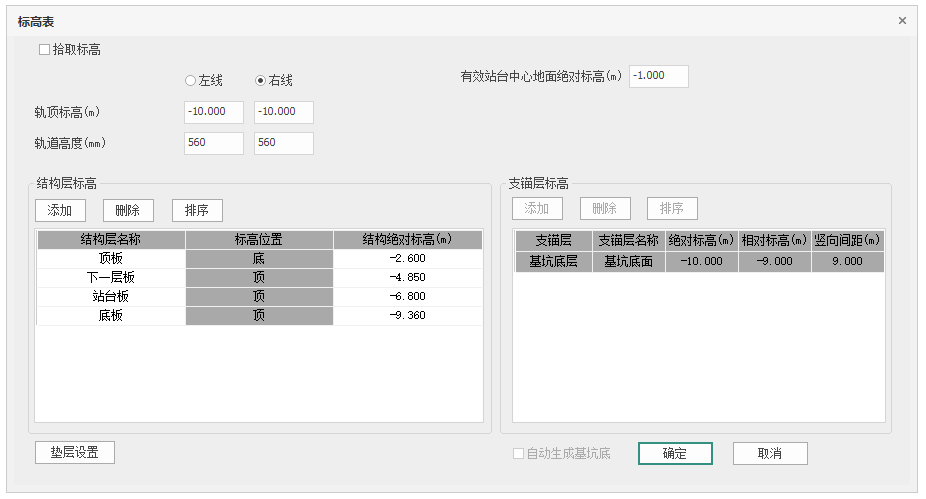Image resolution: width=926 pixels, height=499 pixels.
Task: Close the 标高表 dialog window
Action: (x=901, y=20)
